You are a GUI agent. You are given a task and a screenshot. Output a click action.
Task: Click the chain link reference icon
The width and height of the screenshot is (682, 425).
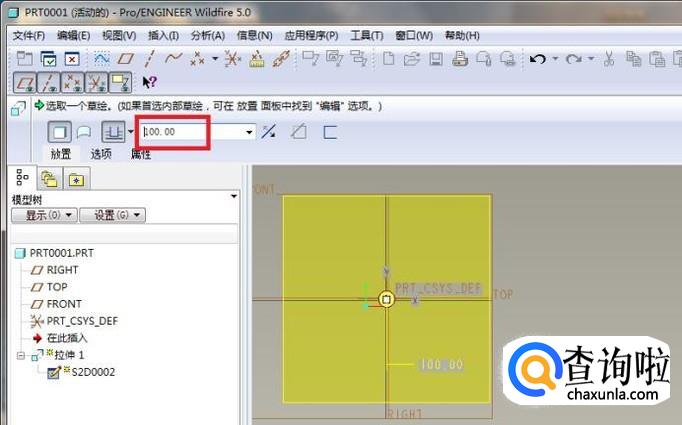click(x=281, y=59)
